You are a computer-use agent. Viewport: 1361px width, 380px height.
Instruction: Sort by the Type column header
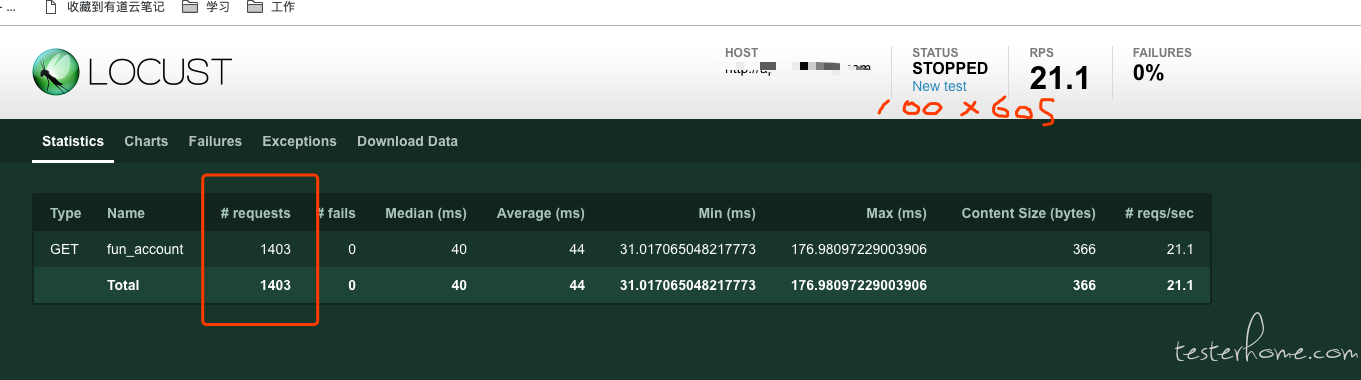coord(66,213)
